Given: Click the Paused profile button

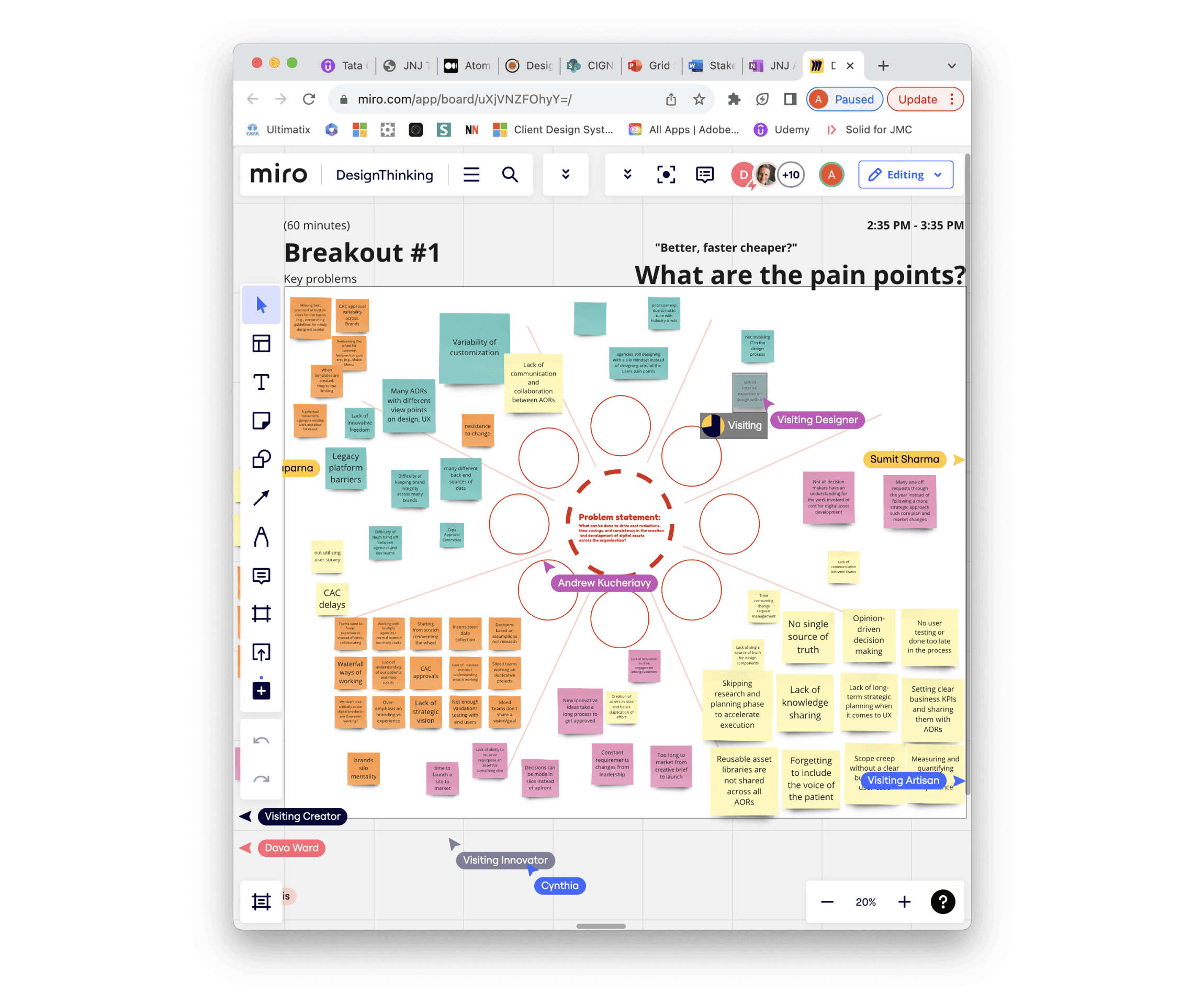Looking at the screenshot, I should [x=845, y=99].
